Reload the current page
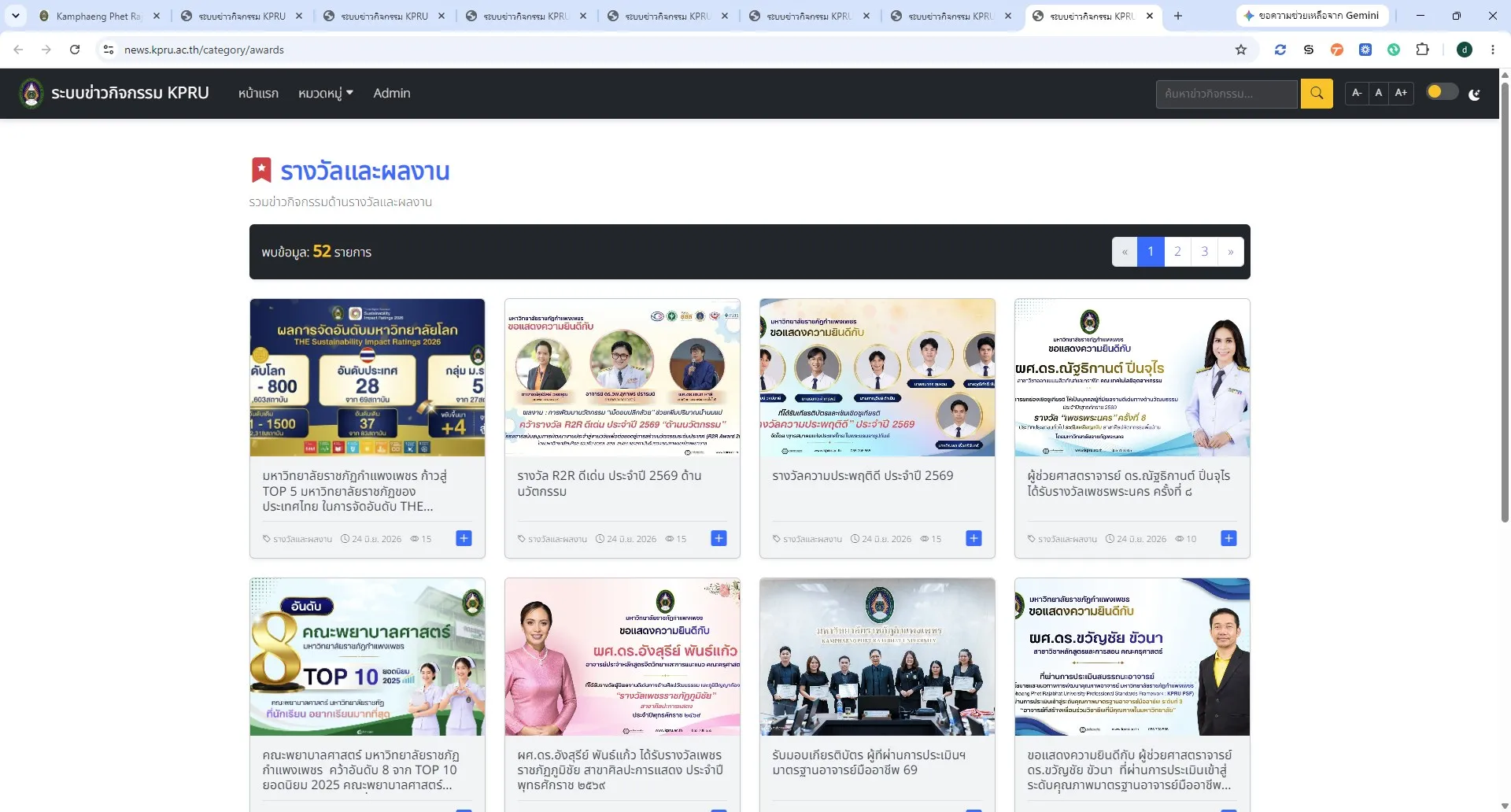The width and height of the screenshot is (1511, 812). (75, 50)
